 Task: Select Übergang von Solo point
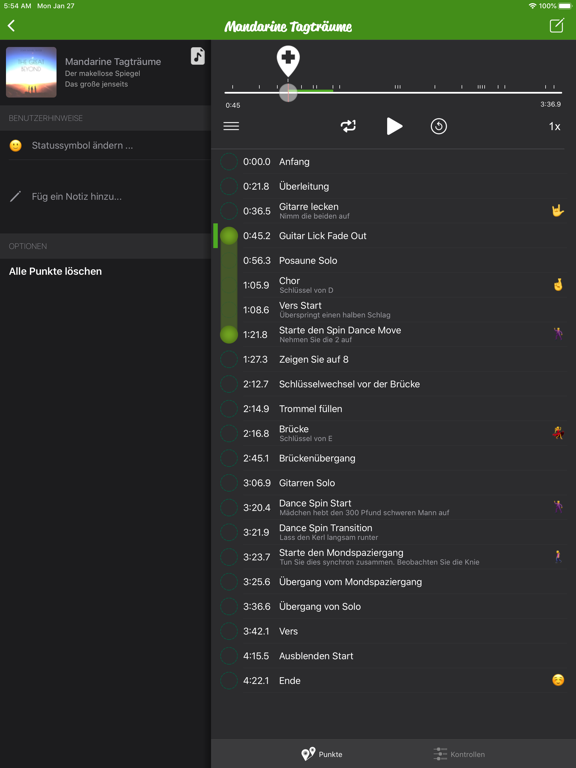point(392,606)
